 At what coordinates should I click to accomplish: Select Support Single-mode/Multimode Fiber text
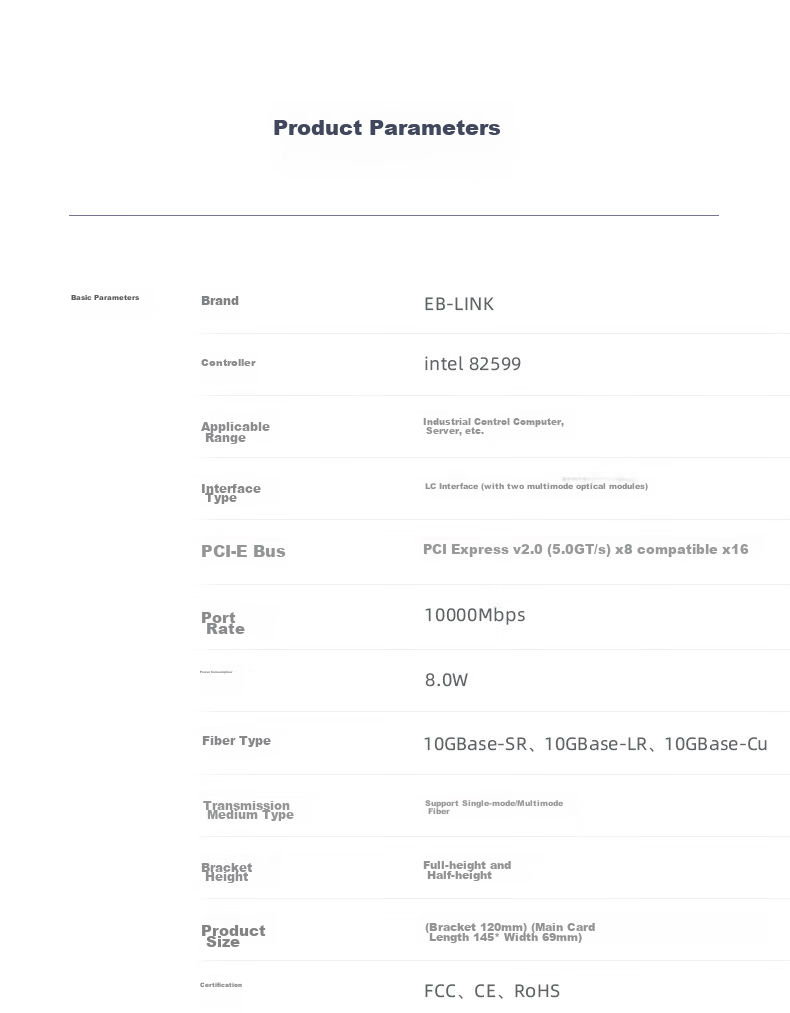494,807
